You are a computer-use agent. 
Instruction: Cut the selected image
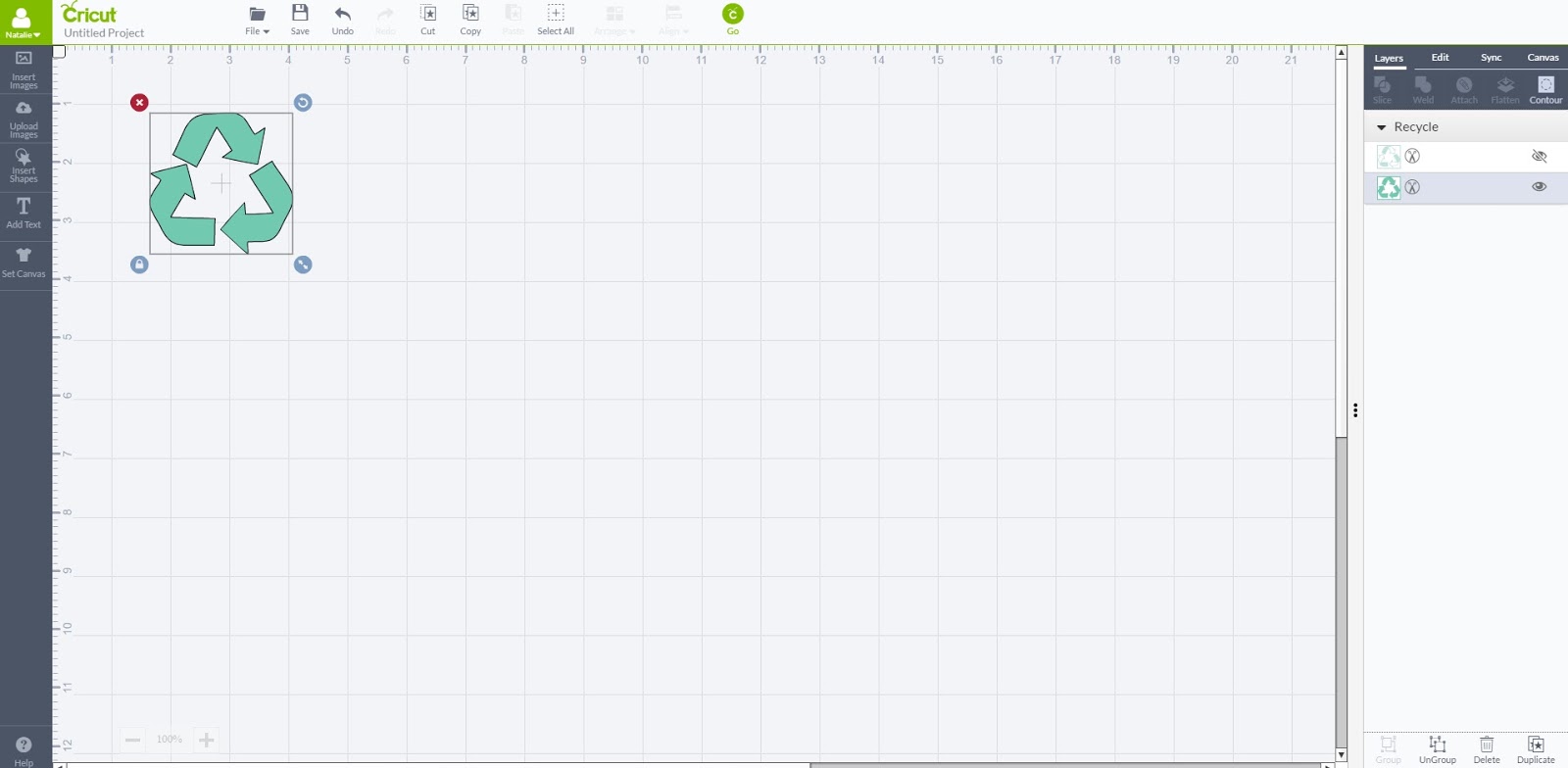click(428, 20)
